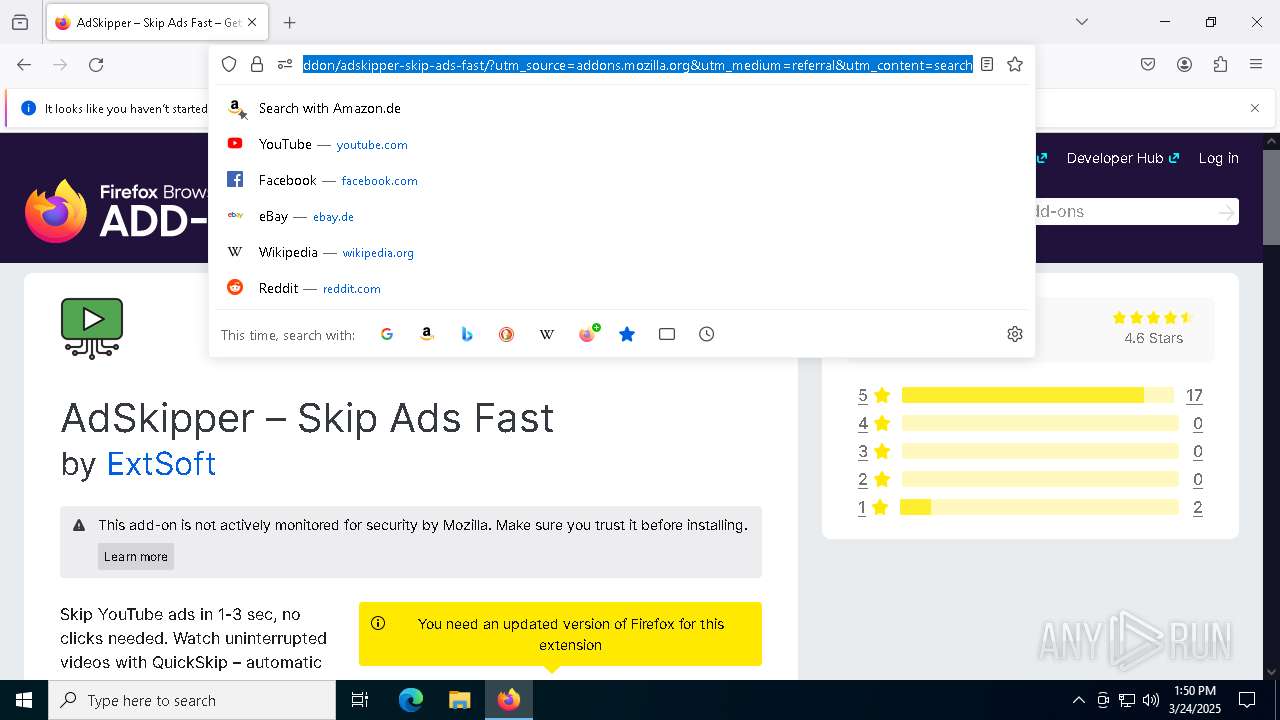Viewport: 1280px width, 720px height.
Task: Open the volume control in the tray
Action: pyautogui.click(x=1151, y=700)
